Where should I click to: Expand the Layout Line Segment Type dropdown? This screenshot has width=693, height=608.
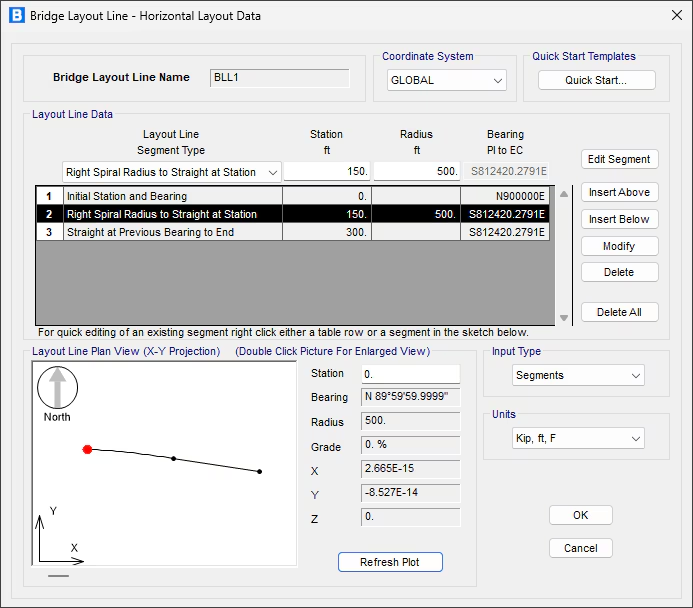pos(170,172)
